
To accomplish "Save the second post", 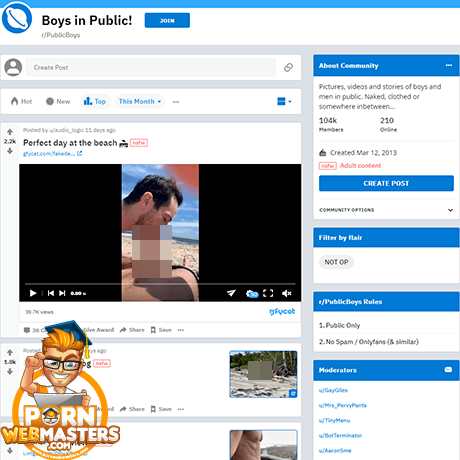I will click(161, 409).
